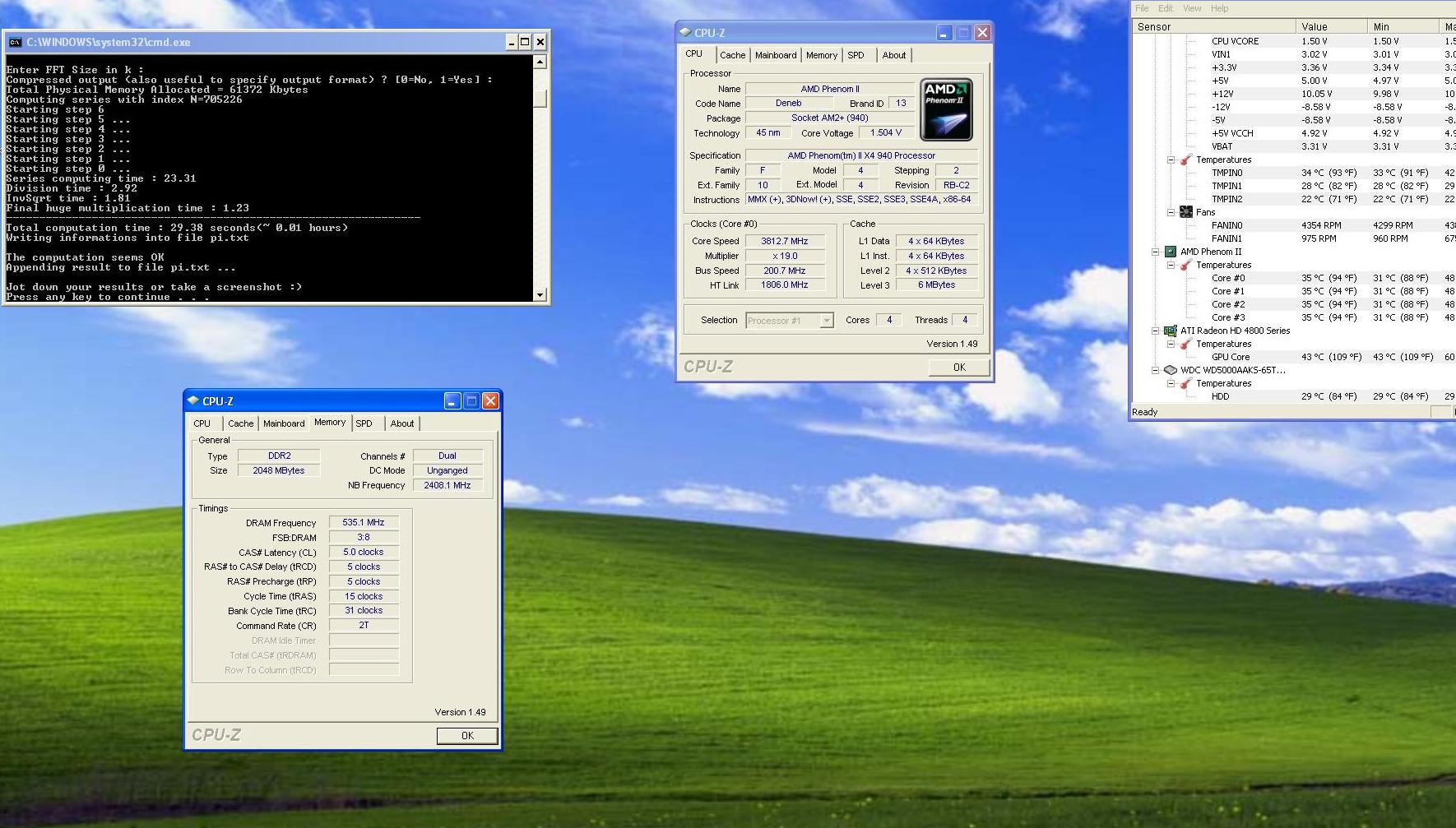Switch to CPU tab in memory CPU-Z window
The image size is (1456, 828).
click(x=202, y=423)
